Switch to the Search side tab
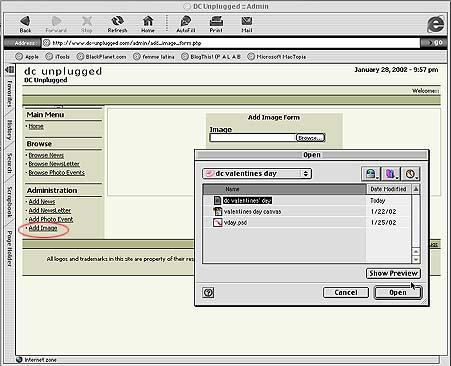The height and width of the screenshot is (366, 451). [9, 163]
